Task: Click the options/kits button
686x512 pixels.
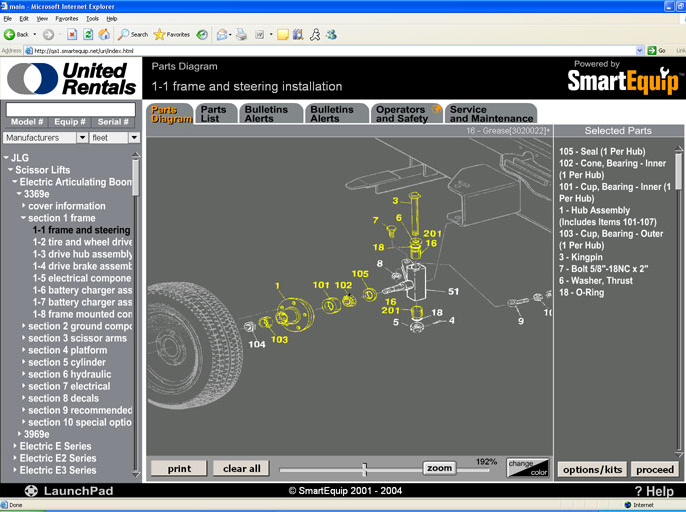Action: 592,469
